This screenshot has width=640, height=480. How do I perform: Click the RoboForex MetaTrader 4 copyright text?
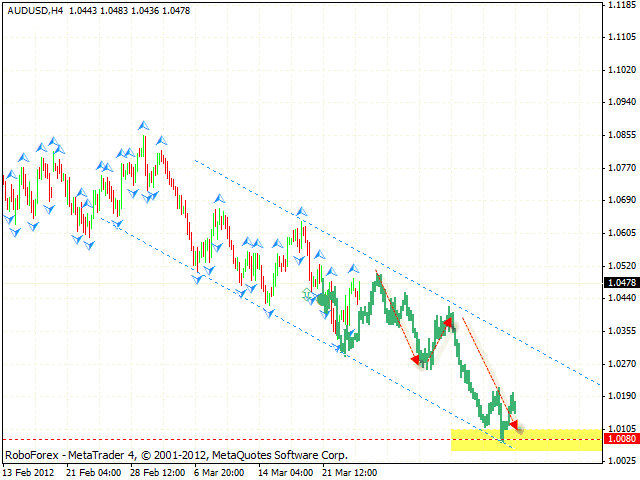click(x=176, y=455)
